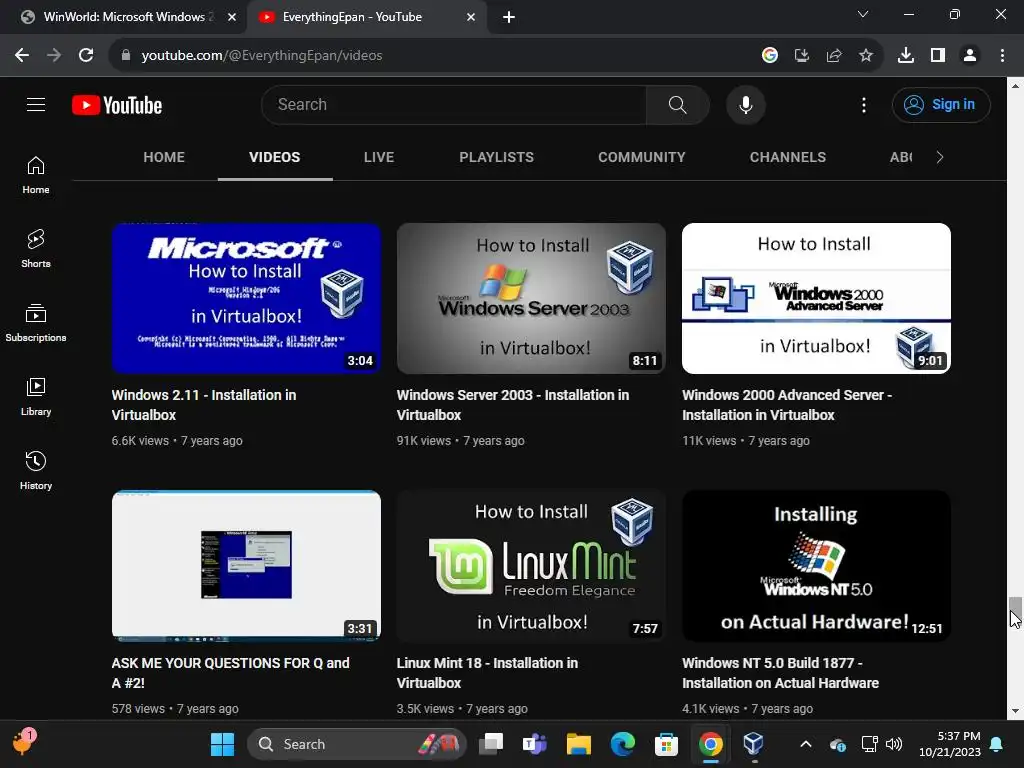Click title 'Windows 2.11 - Installation in Virtualbox'
Viewport: 1024px width, 768px height.
(x=204, y=405)
